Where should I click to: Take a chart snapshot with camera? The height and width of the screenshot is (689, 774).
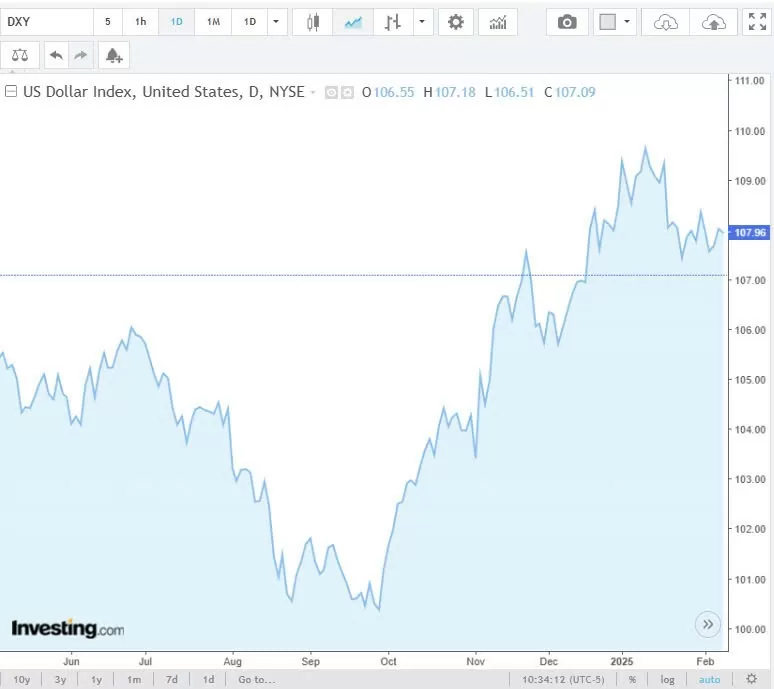[567, 22]
